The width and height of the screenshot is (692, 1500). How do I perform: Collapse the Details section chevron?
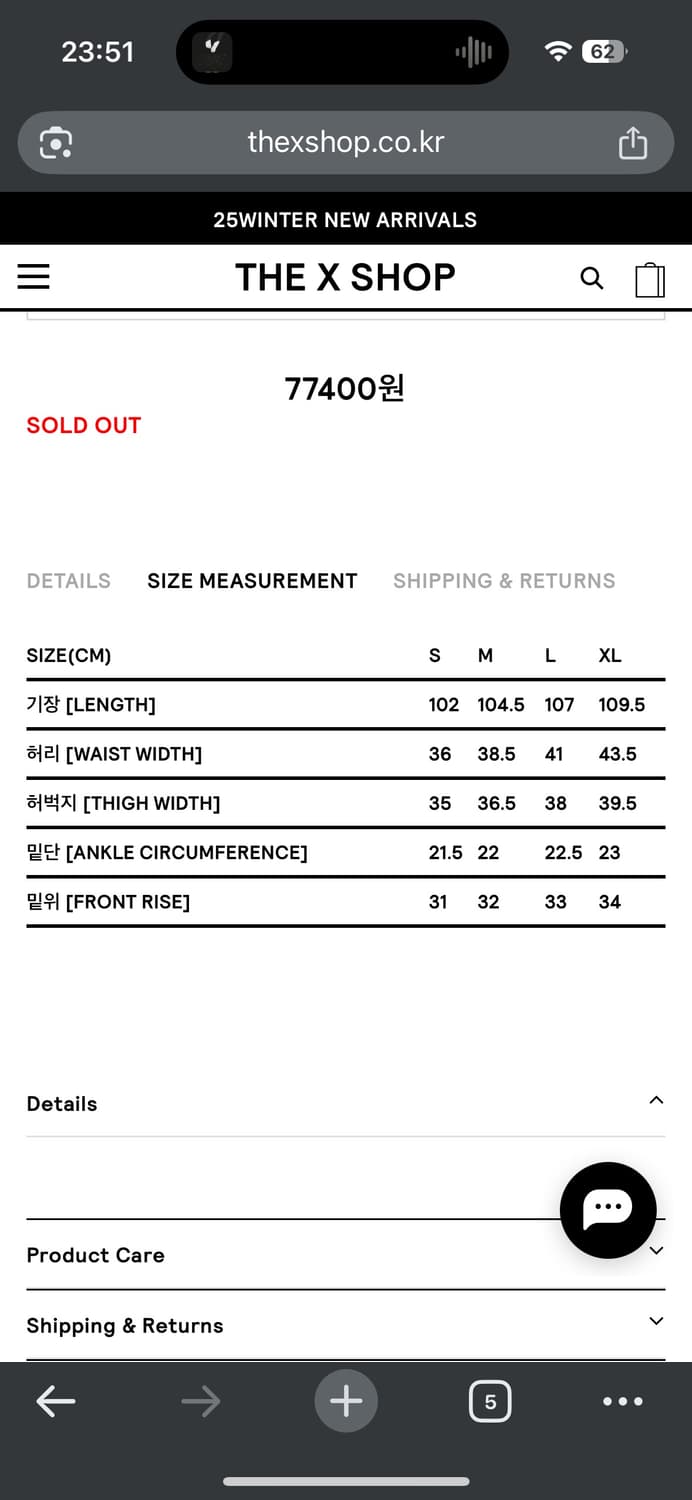[656, 1101]
